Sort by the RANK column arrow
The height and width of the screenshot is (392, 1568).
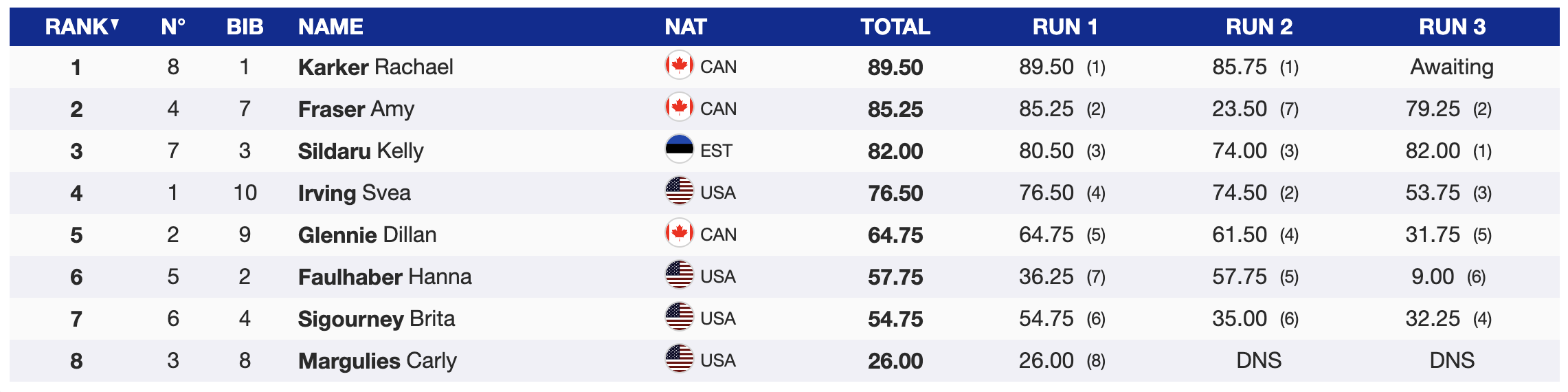coord(115,25)
